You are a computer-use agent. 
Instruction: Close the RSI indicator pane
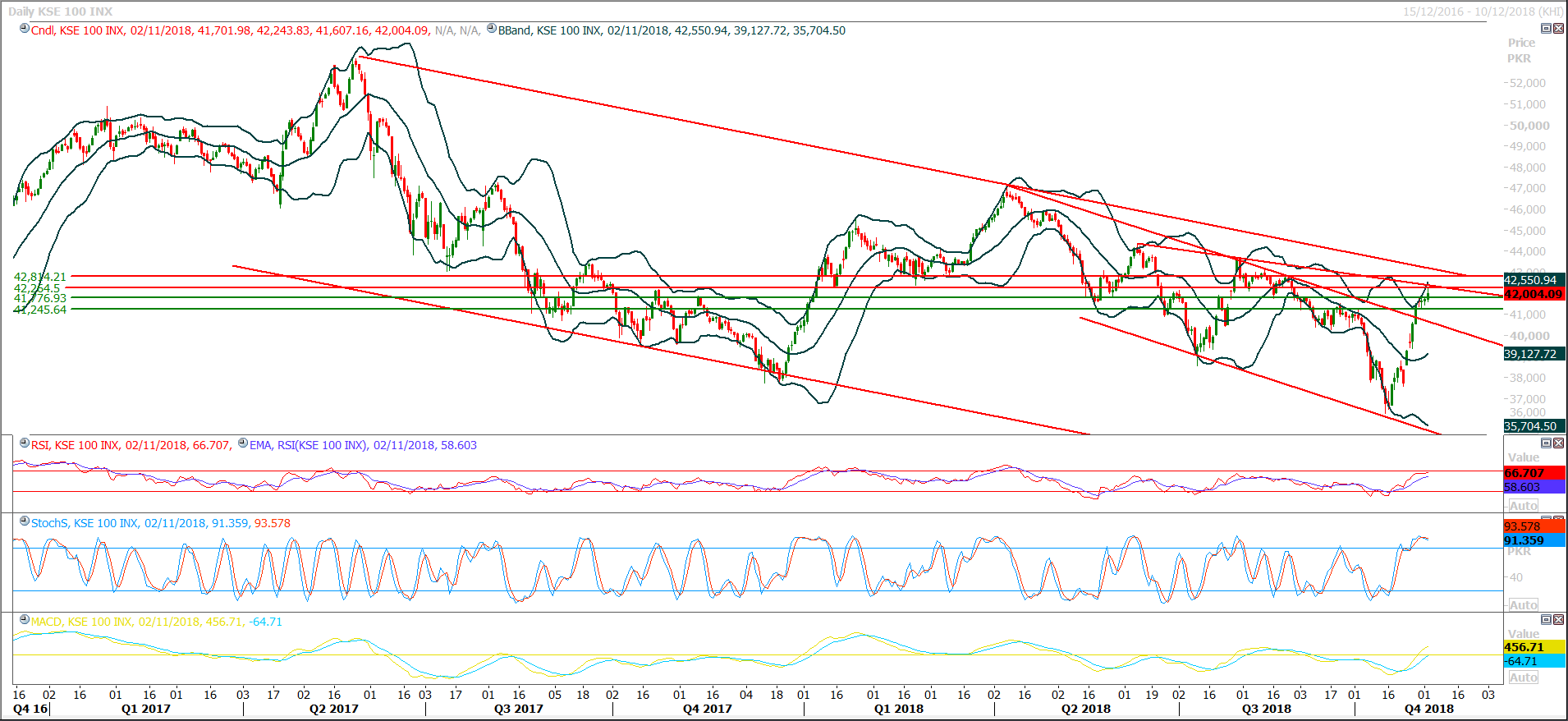point(1558,443)
